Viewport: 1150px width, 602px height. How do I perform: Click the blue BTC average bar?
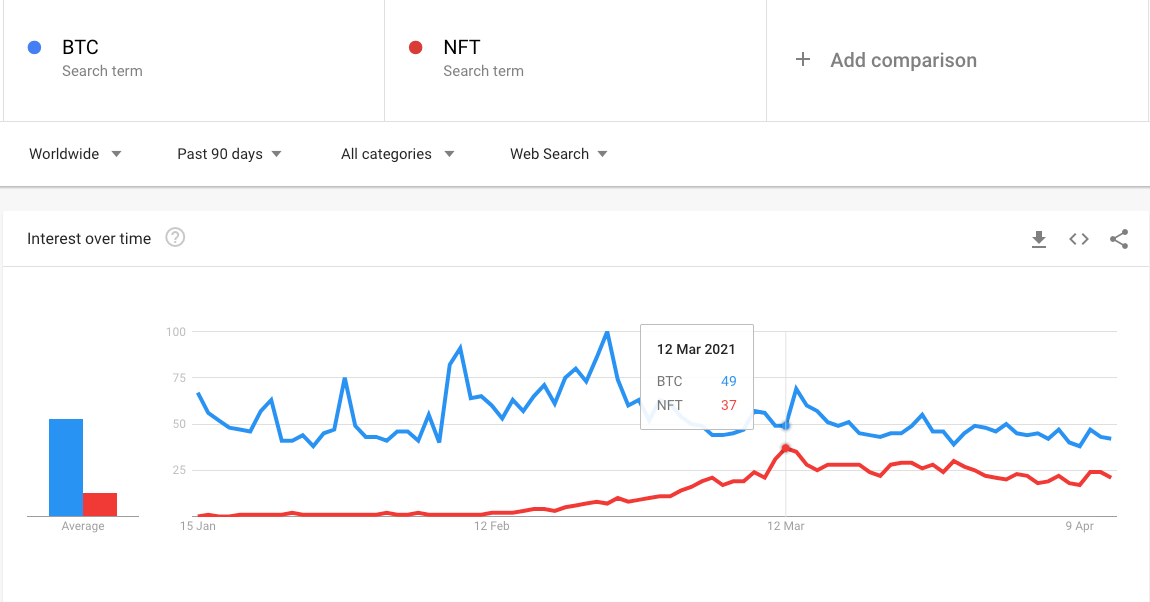tap(66, 468)
